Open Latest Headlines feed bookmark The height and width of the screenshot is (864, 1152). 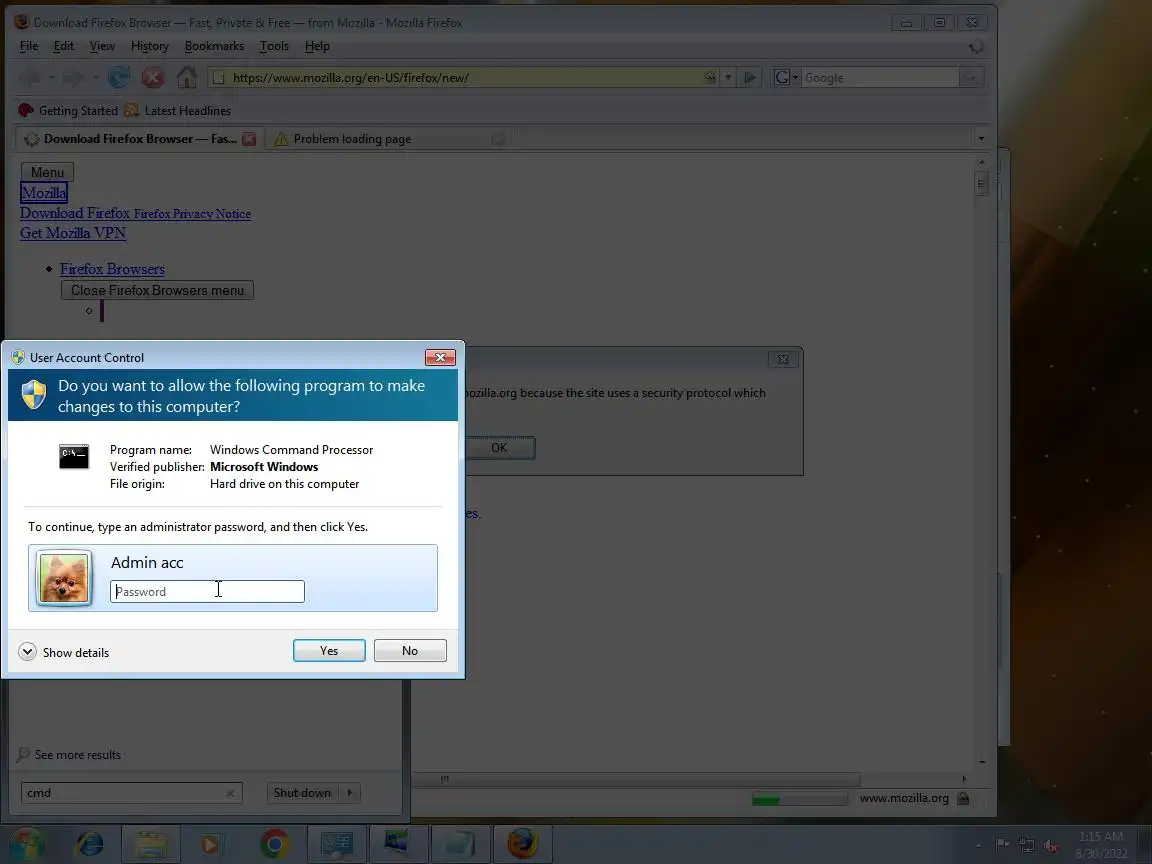coord(178,110)
